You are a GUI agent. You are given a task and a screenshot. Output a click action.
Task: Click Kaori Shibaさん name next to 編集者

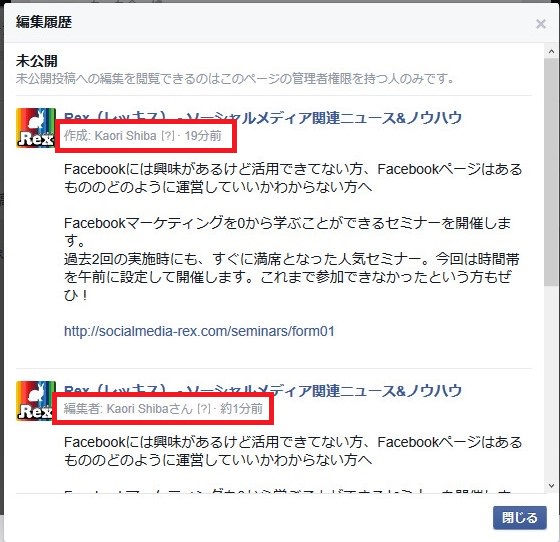pyautogui.click(x=150, y=408)
